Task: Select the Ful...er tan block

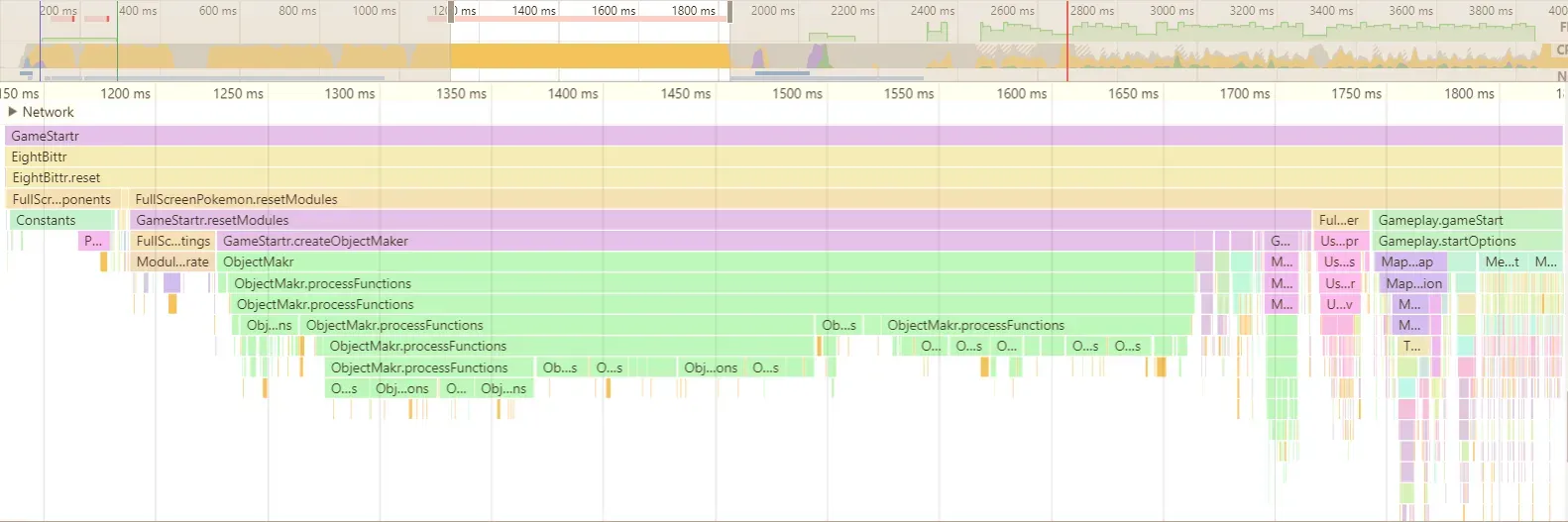Action: [1342, 220]
